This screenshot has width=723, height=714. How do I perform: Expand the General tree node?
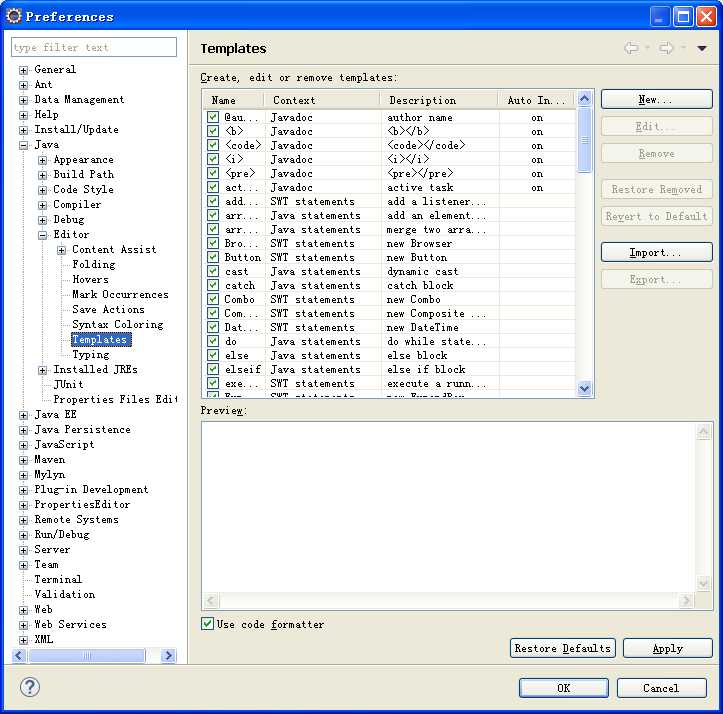23,70
